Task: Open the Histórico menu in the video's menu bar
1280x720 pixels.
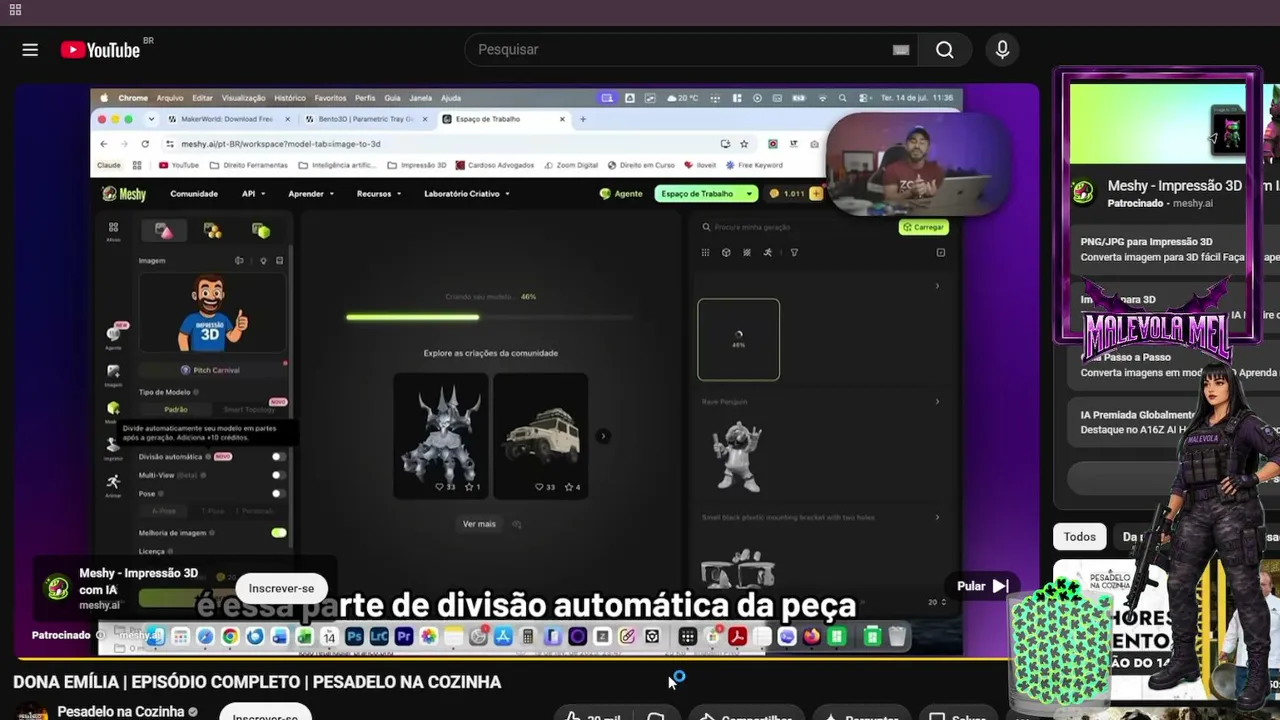Action: pos(290,98)
